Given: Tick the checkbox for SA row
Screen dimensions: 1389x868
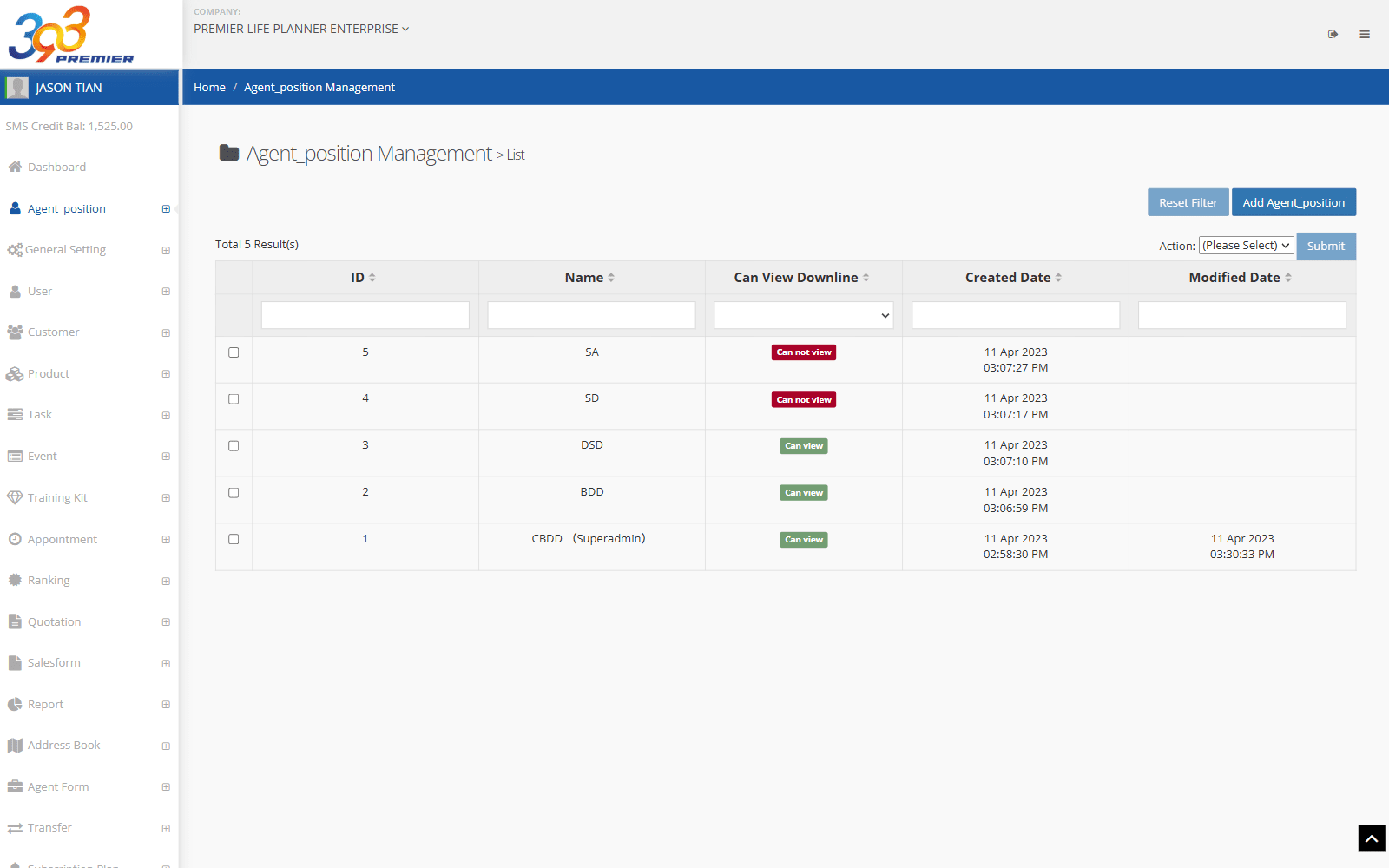Looking at the screenshot, I should [234, 352].
